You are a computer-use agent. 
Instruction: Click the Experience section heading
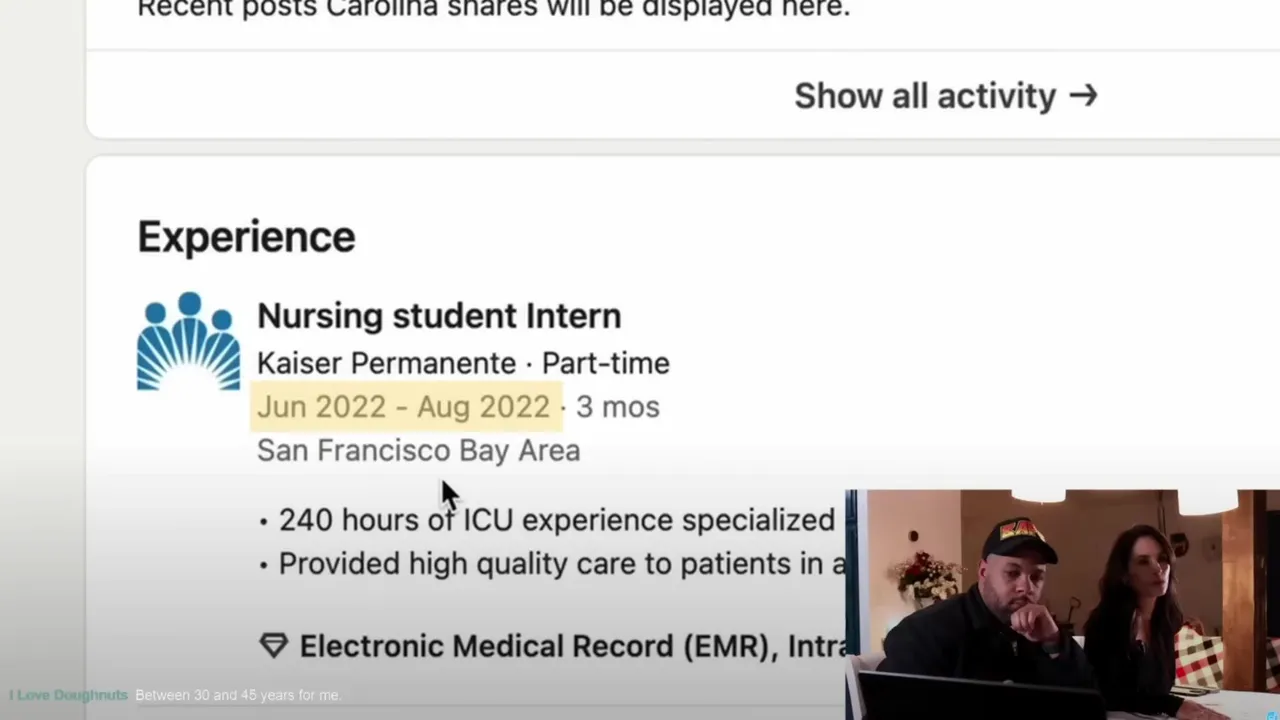[x=246, y=237]
